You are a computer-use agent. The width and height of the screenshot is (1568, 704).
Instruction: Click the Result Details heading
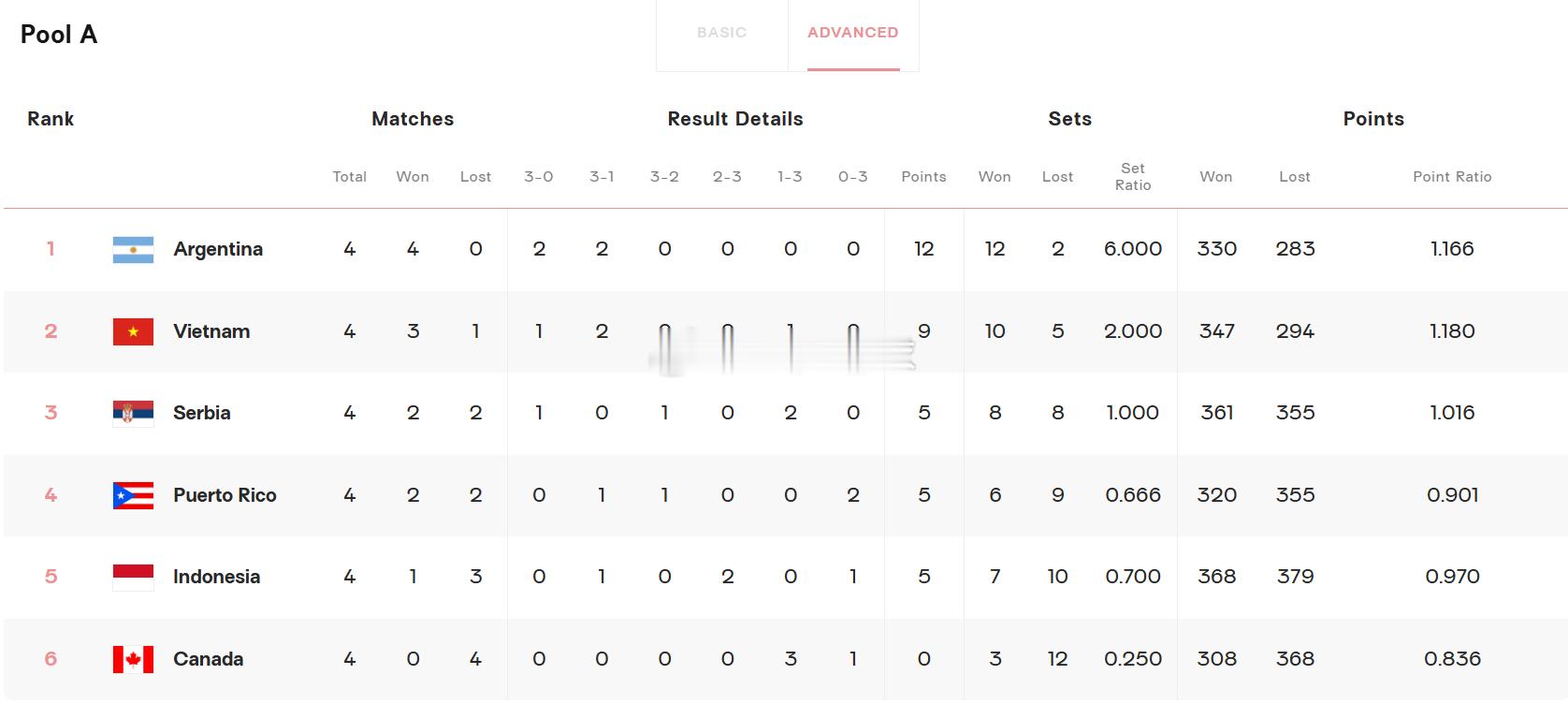click(735, 119)
